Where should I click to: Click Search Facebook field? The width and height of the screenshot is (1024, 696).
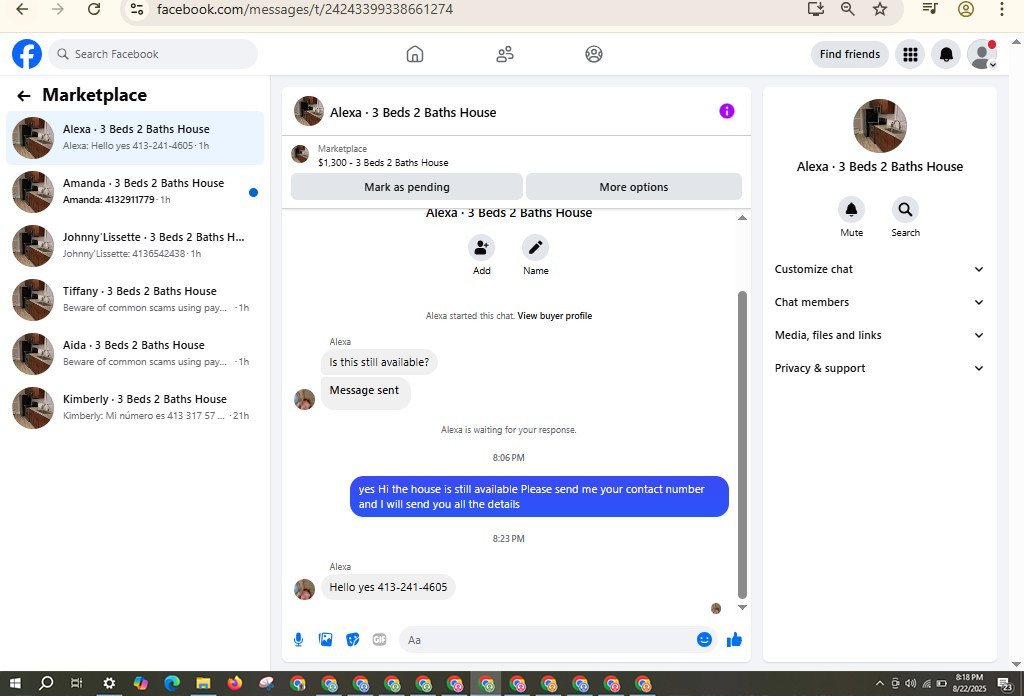153,54
